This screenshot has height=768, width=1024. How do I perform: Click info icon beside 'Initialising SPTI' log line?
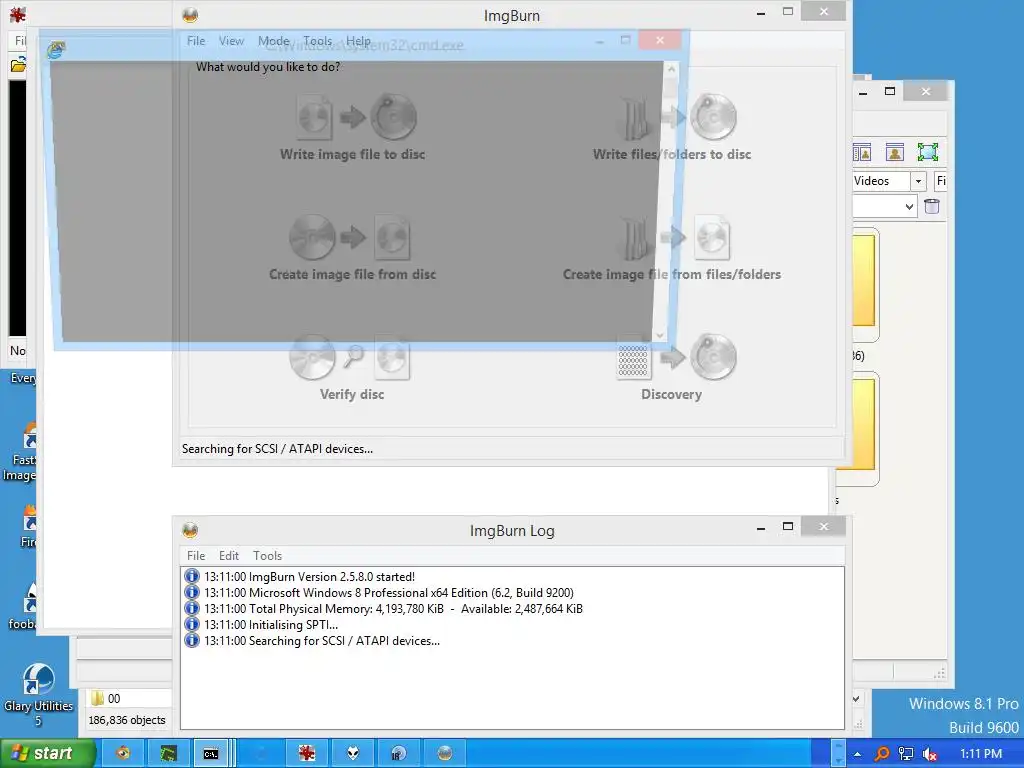191,625
